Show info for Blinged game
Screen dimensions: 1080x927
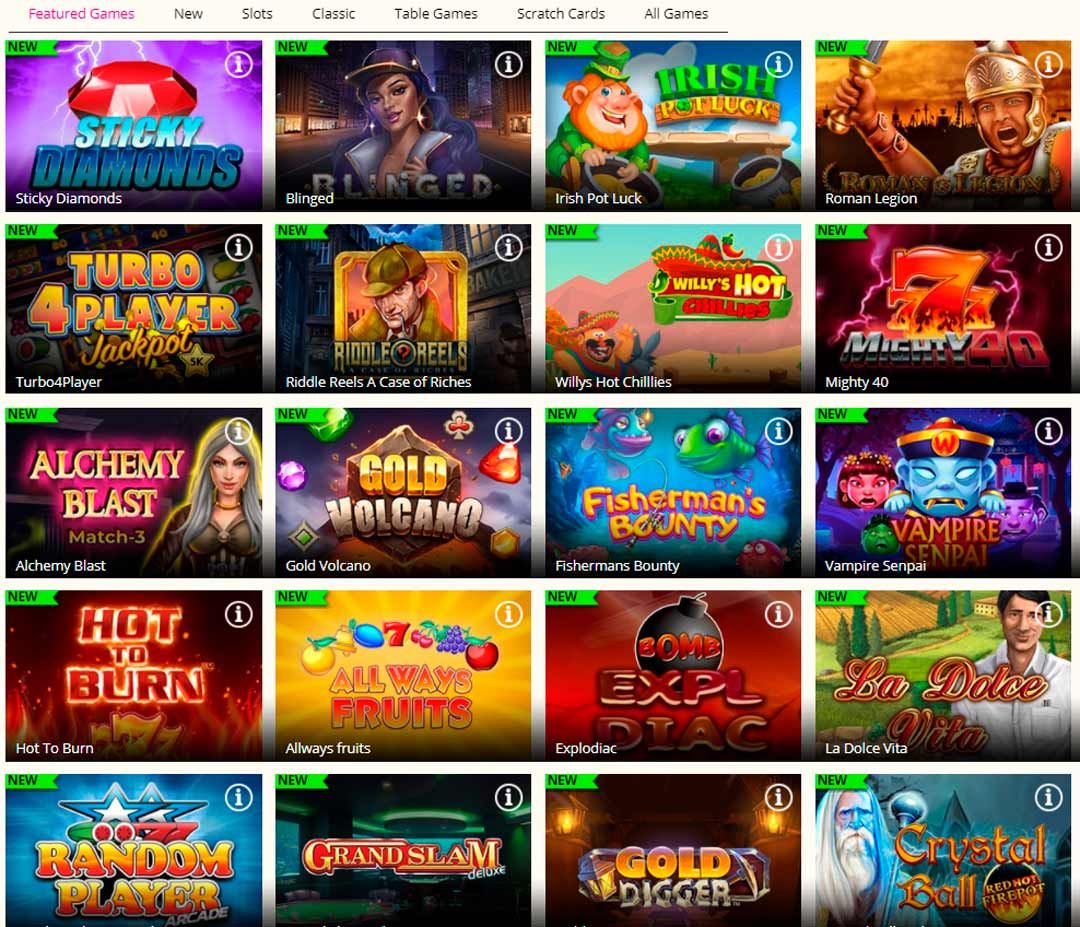508,65
